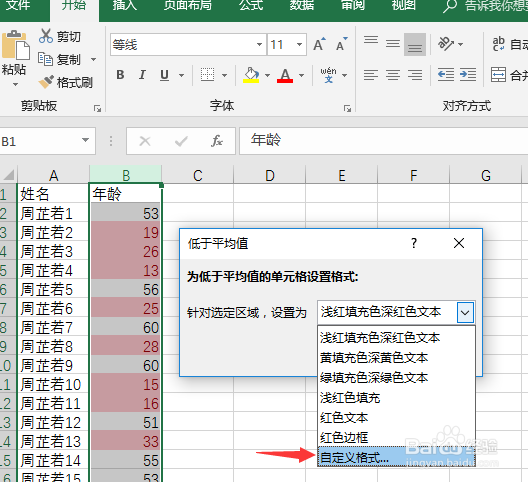Image resolution: width=528 pixels, height=482 pixels.
Task: Center text horizontally
Action: click(x=393, y=75)
